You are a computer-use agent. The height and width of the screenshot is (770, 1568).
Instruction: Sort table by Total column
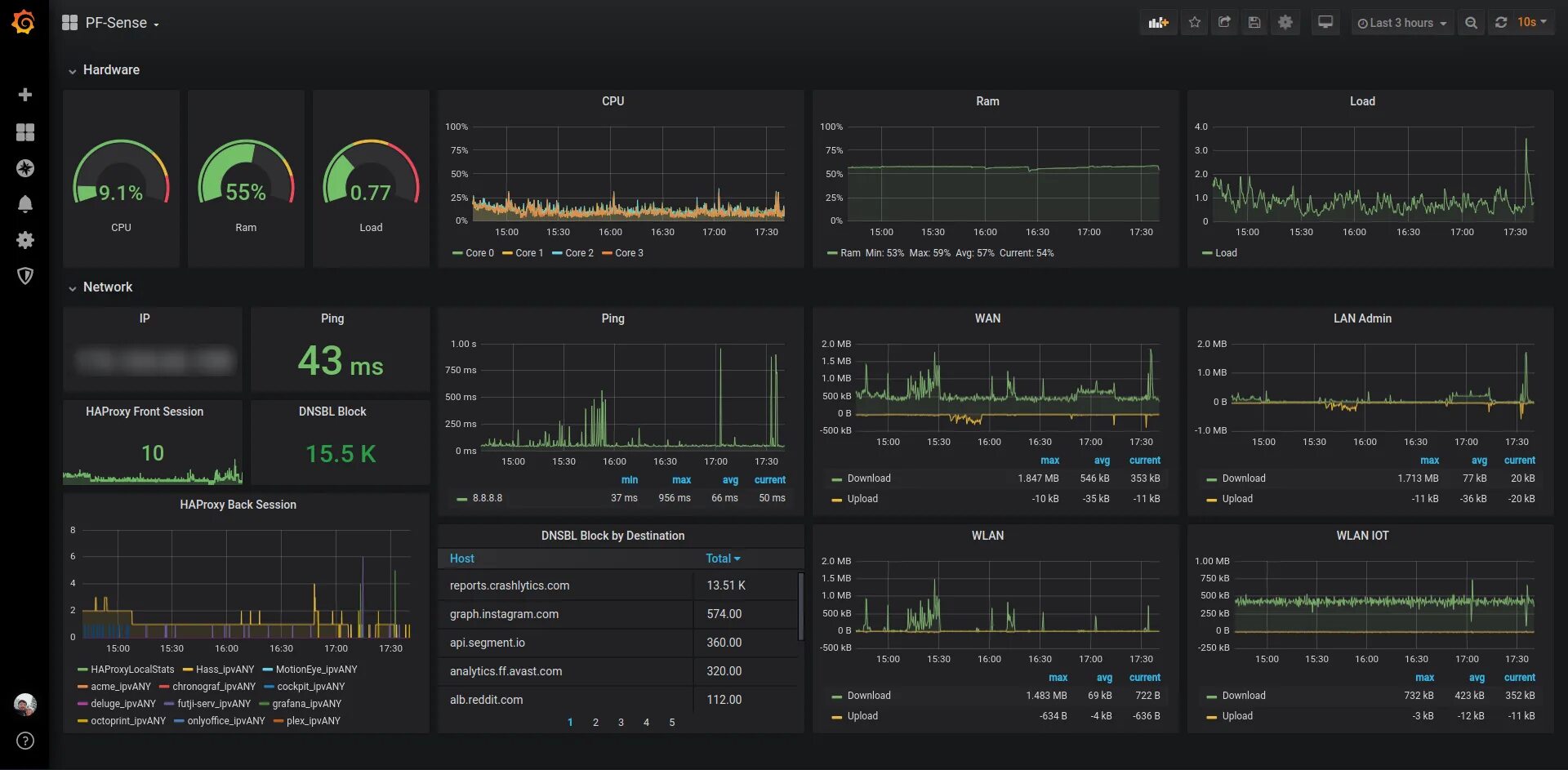(723, 559)
